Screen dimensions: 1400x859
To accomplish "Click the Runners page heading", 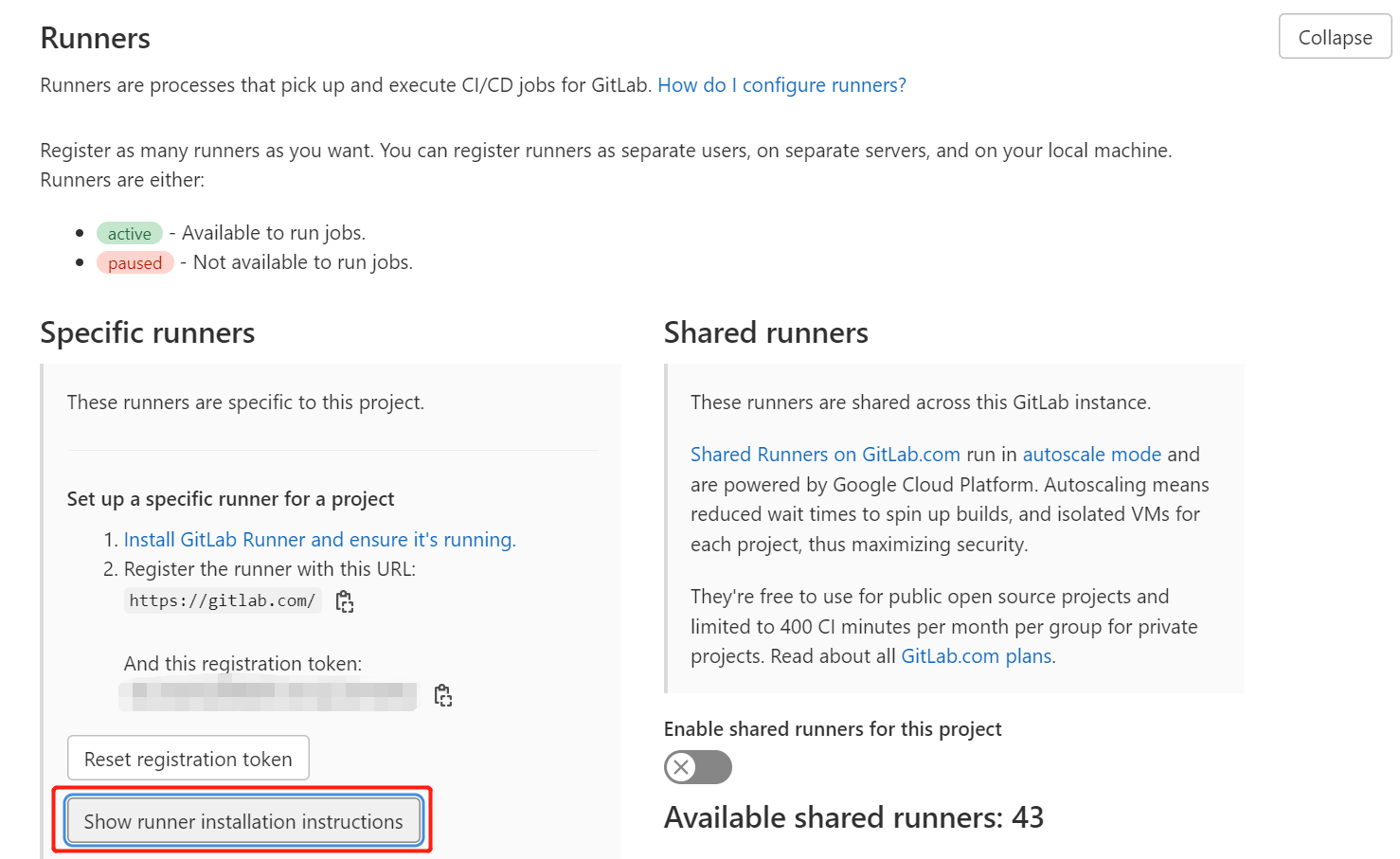I will (x=96, y=38).
